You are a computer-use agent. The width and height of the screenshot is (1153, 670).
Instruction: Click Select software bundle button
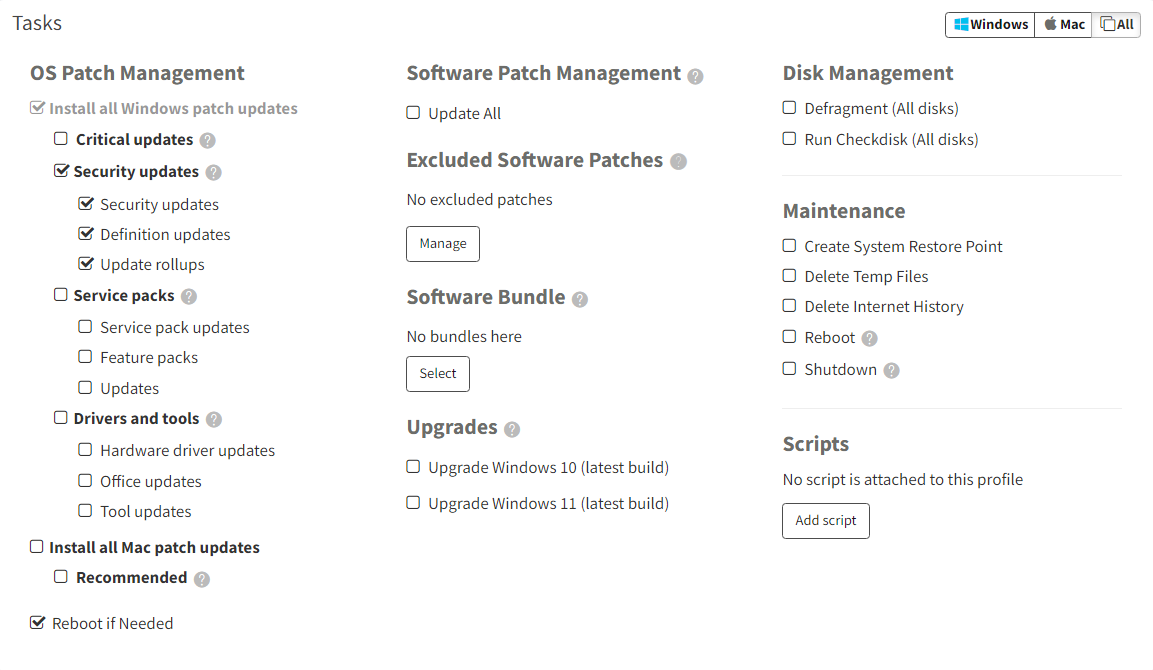[438, 374]
